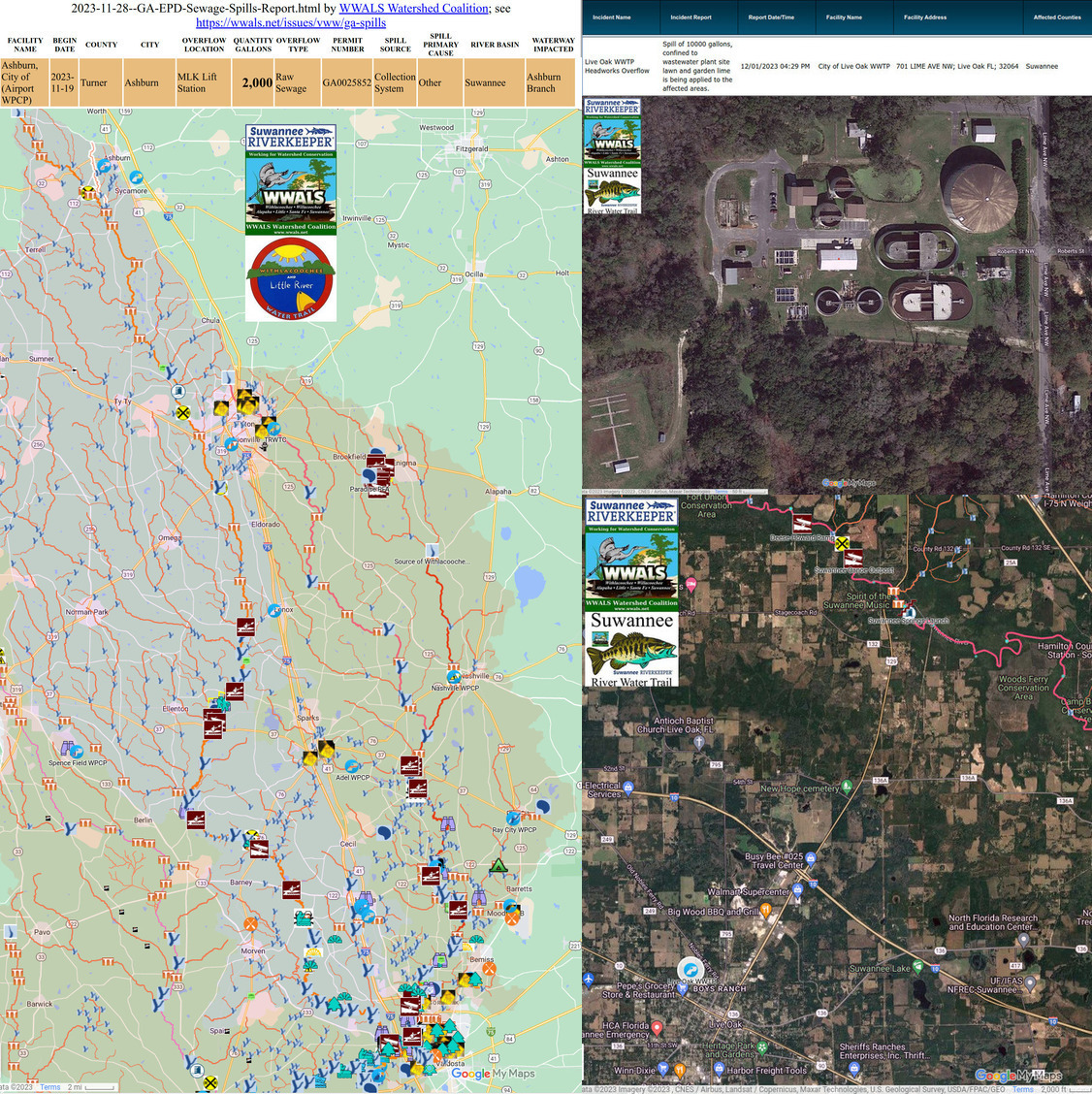Click the Affected Counties column header

(1057, 16)
